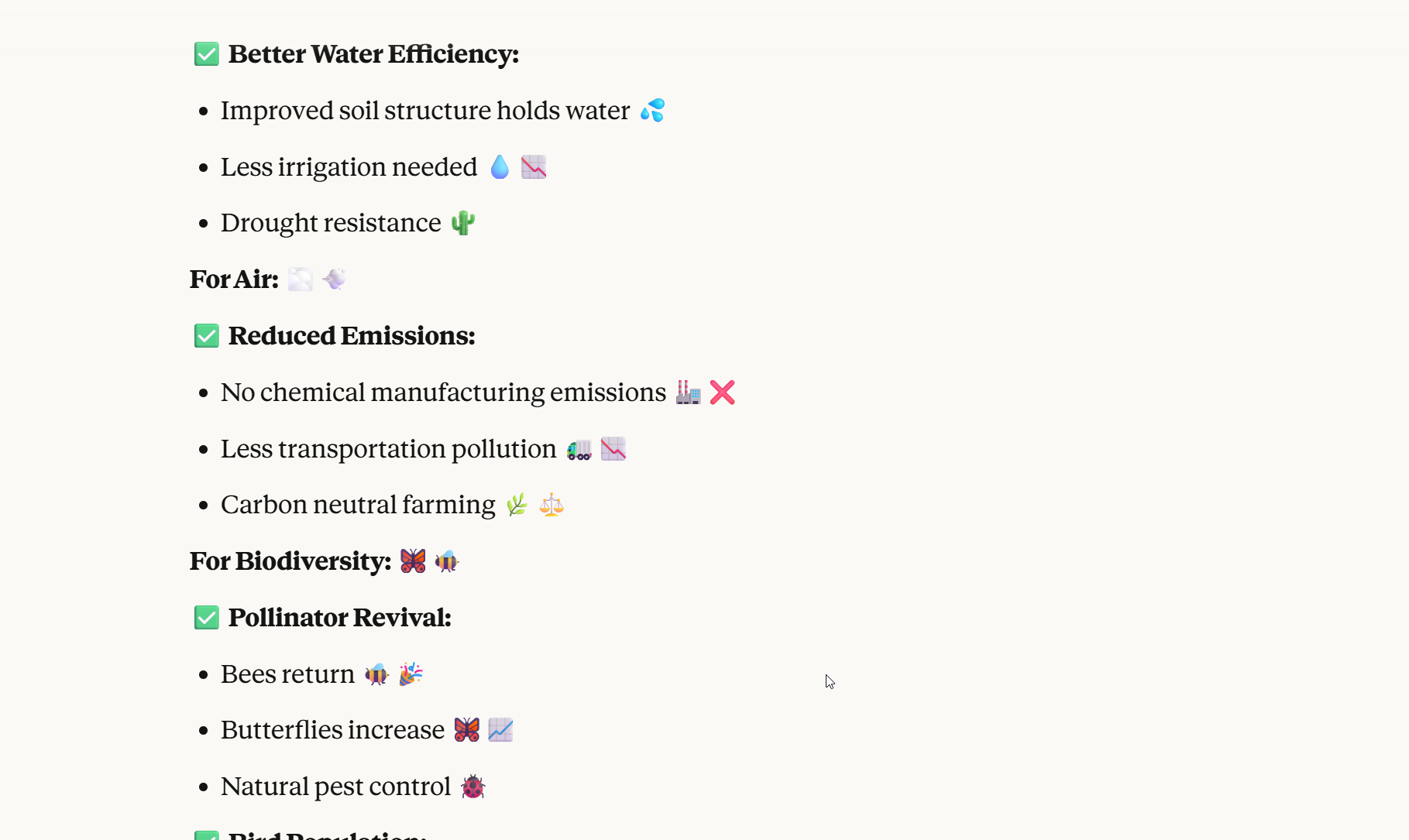Click the factory emoji after 'manufacturing emissions'
Screen dimensions: 1409x840
tap(688, 393)
